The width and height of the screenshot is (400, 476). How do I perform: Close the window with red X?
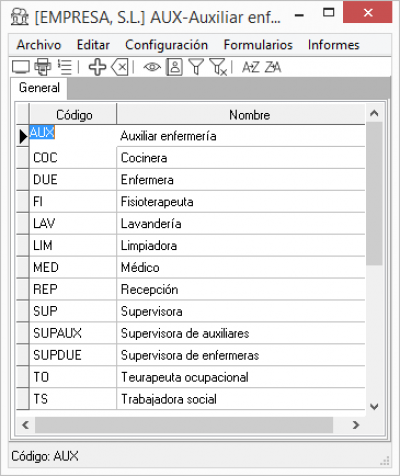click(x=368, y=13)
